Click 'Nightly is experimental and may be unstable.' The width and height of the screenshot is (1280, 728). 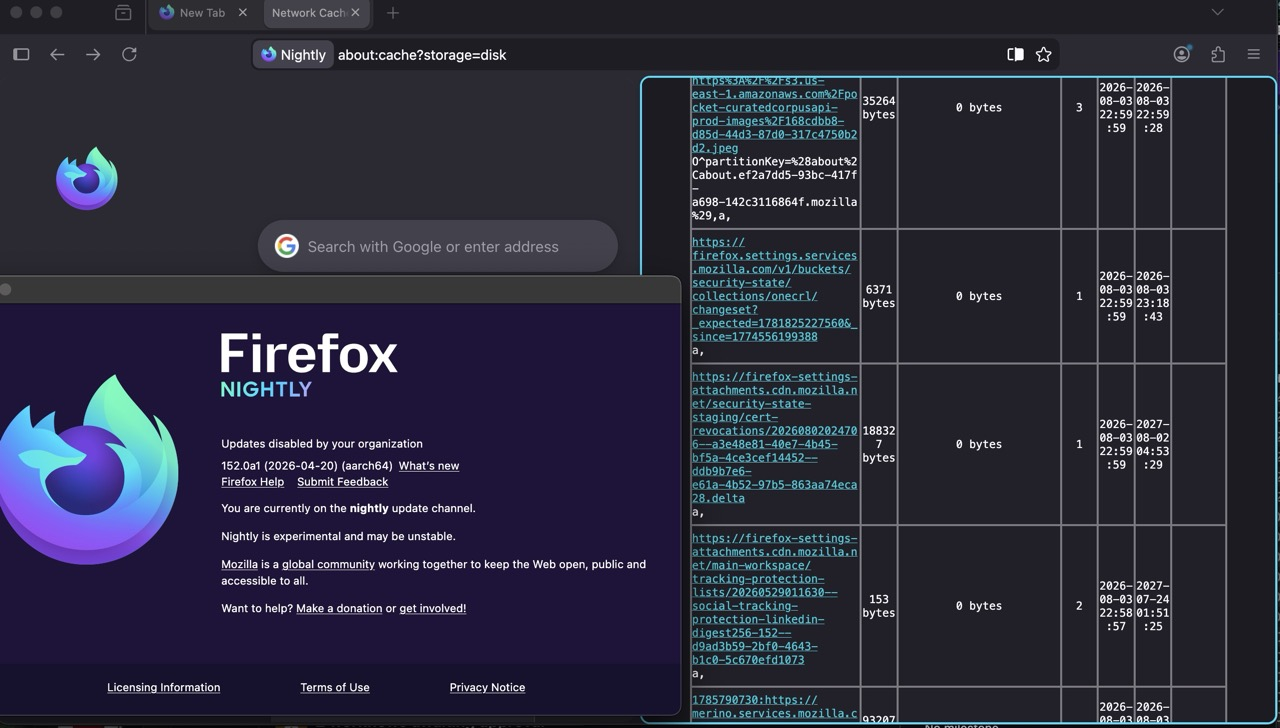coord(338,536)
